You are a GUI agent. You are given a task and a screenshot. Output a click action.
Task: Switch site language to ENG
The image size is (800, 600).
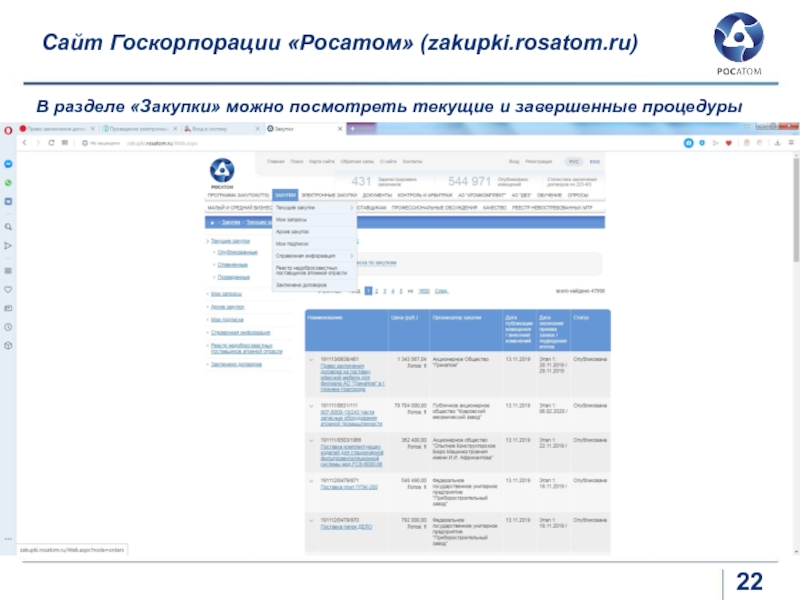coord(594,162)
